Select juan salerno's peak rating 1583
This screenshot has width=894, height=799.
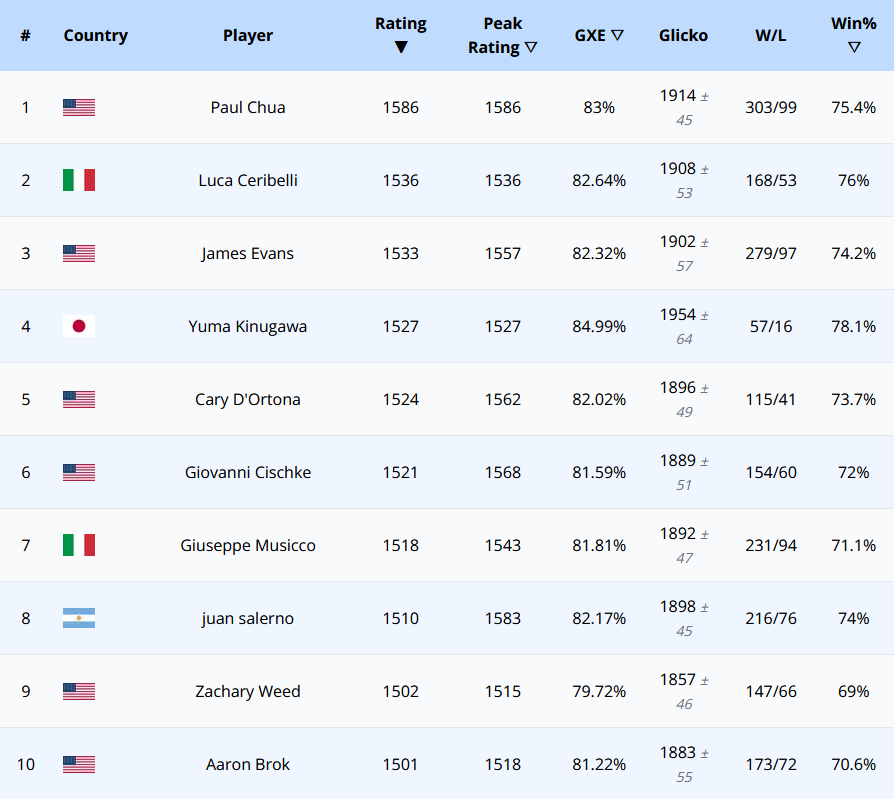(502, 618)
